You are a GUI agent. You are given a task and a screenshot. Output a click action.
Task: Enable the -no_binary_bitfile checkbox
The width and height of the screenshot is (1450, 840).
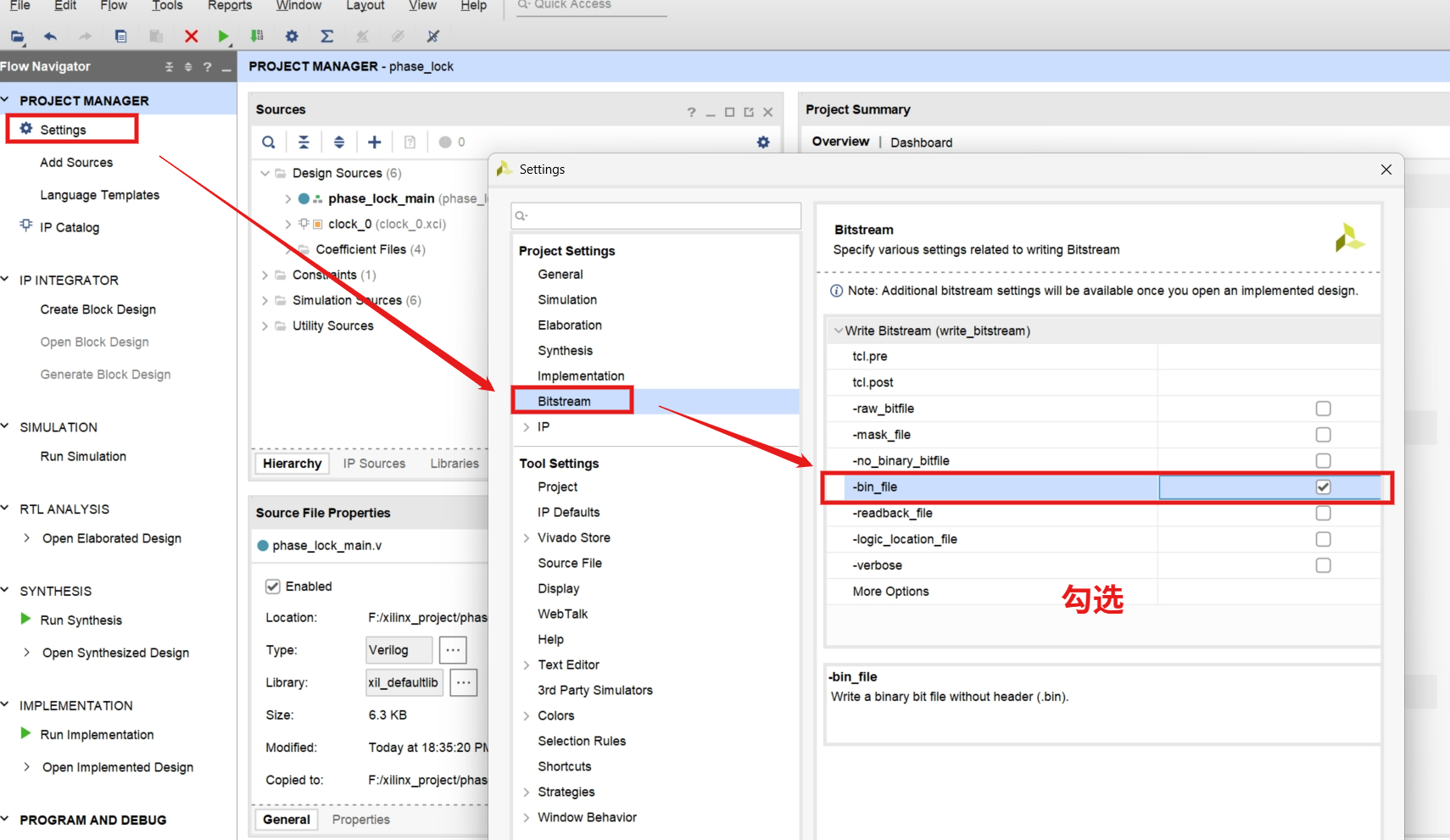point(1323,461)
